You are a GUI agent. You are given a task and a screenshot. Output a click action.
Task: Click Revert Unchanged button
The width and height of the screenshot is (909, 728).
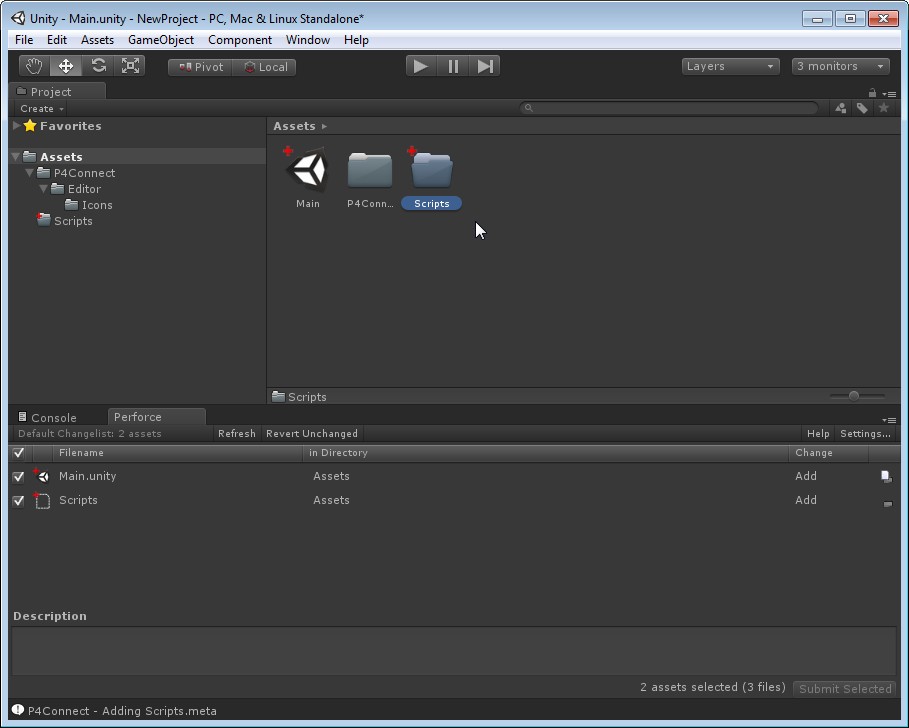click(312, 434)
